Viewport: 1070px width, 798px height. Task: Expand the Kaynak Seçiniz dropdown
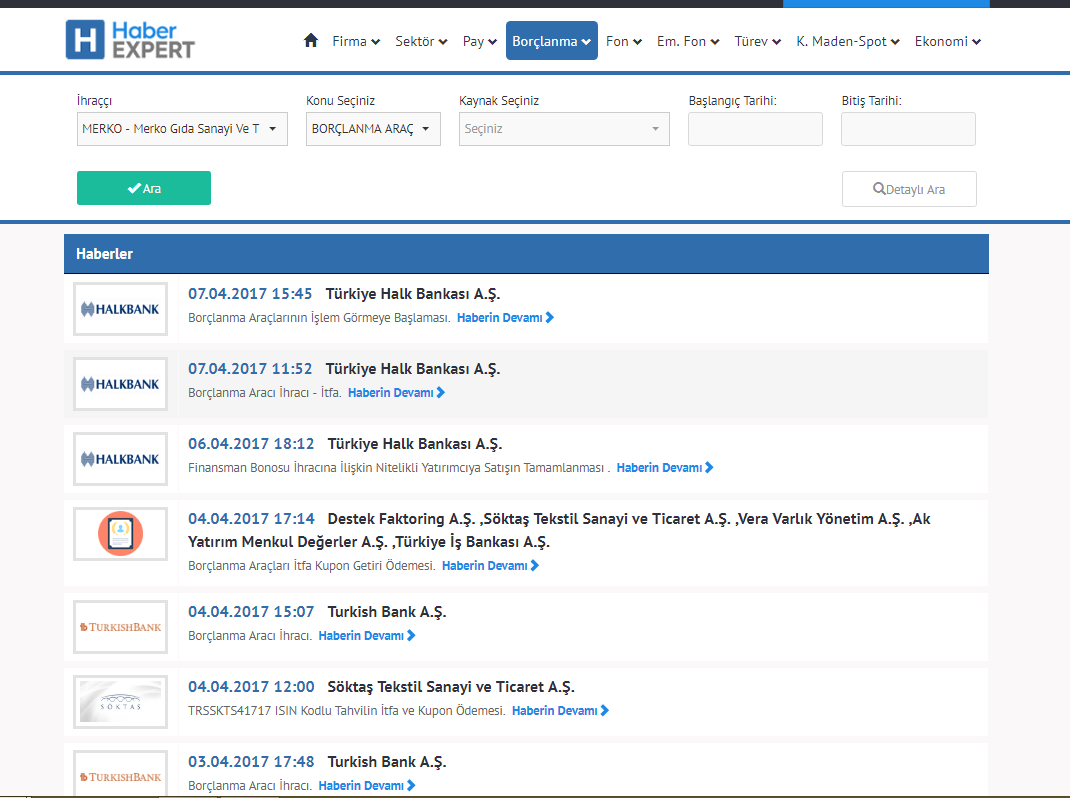tap(564, 129)
